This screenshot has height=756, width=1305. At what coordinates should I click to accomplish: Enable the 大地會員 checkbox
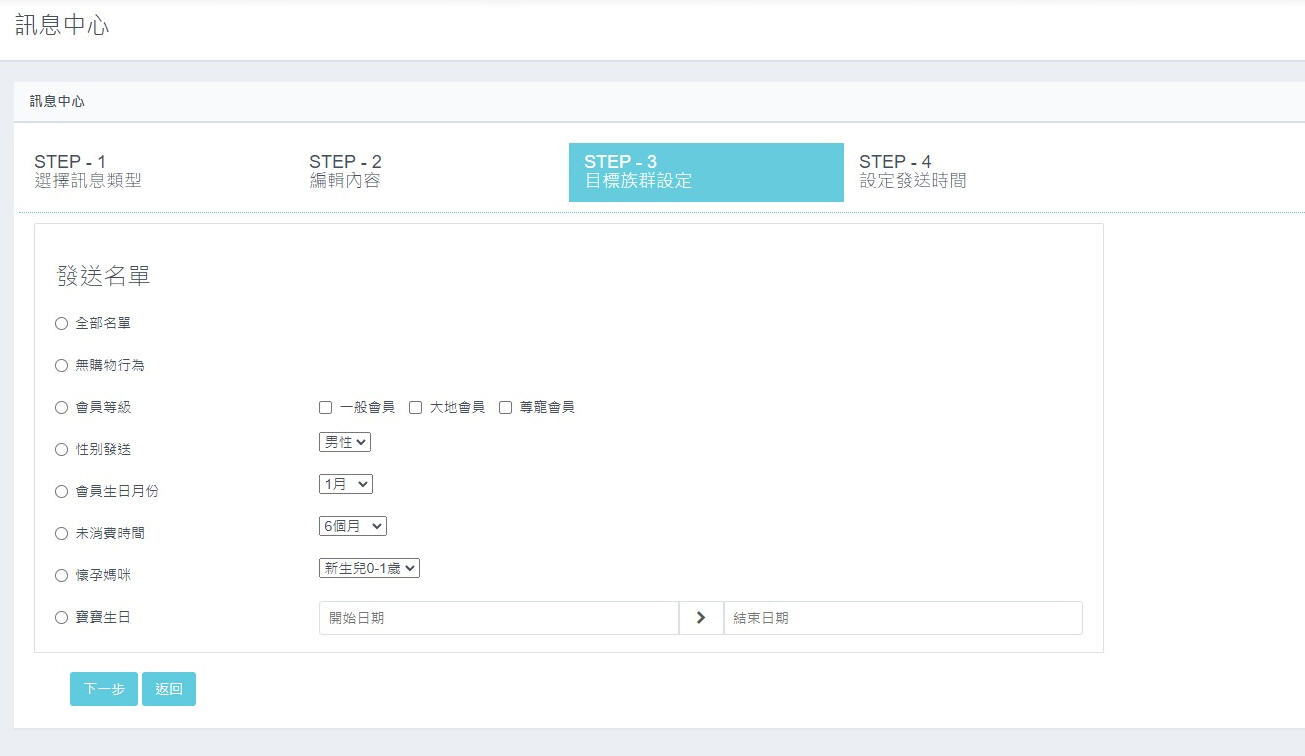coord(415,407)
